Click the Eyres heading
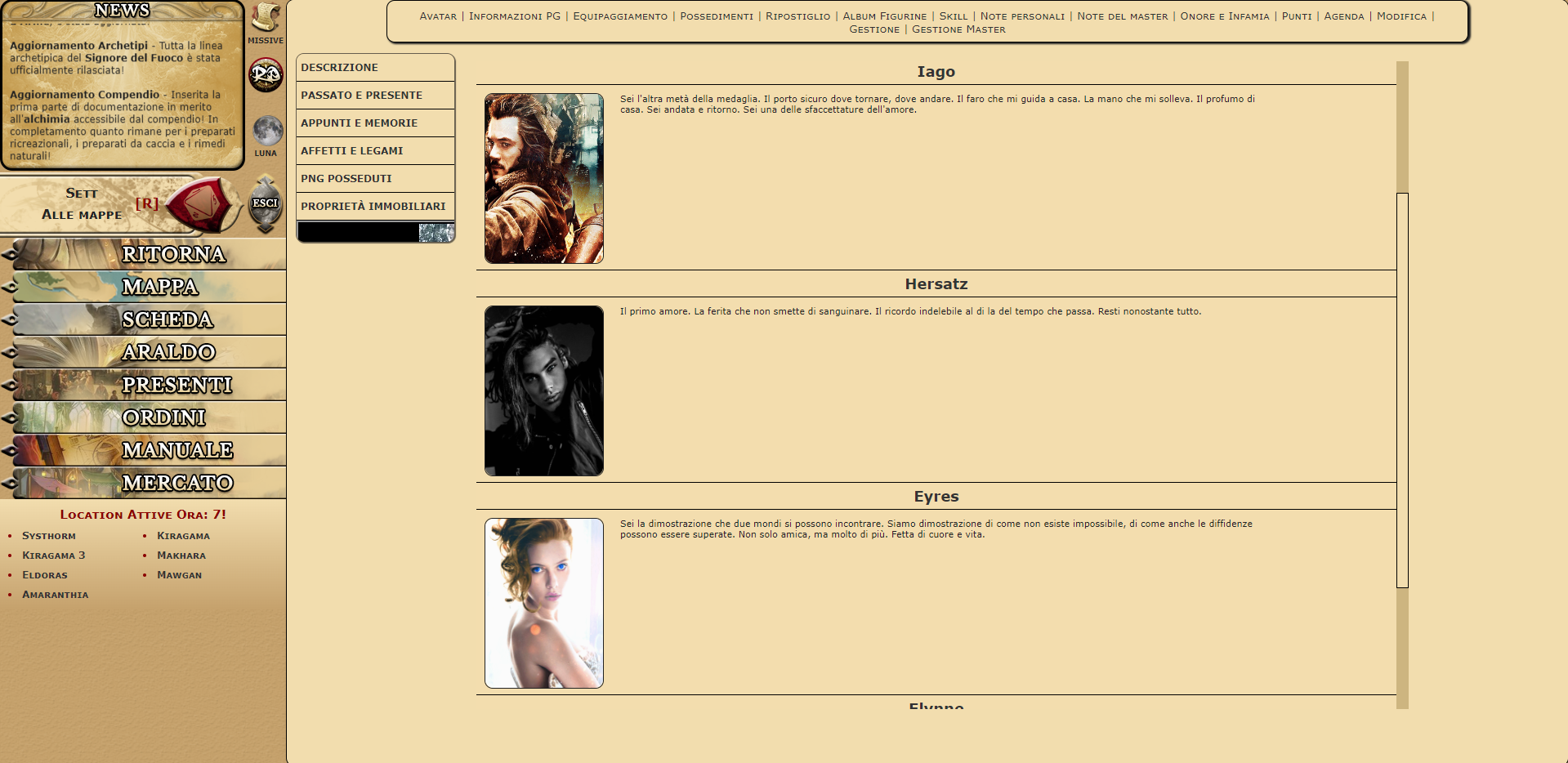This screenshot has width=1568, height=763. pyautogui.click(x=936, y=497)
